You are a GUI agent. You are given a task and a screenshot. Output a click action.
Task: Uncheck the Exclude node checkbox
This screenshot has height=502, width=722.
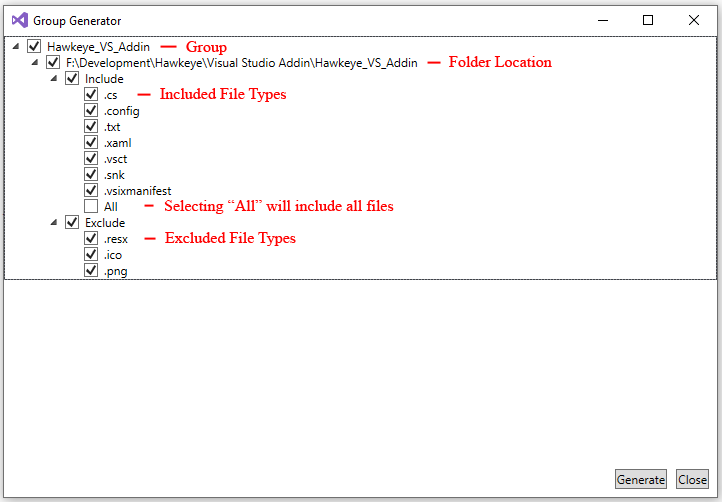click(72, 222)
